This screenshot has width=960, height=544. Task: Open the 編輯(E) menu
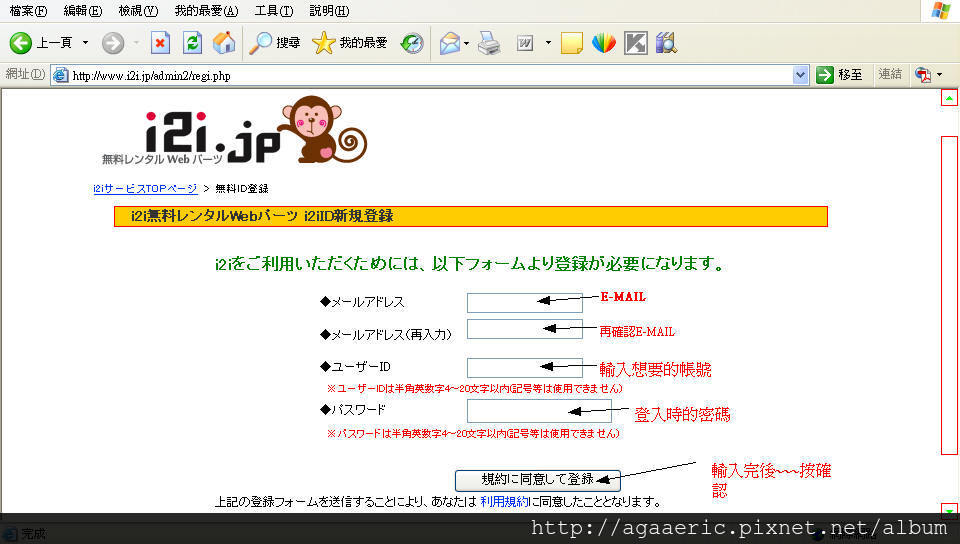tap(83, 10)
